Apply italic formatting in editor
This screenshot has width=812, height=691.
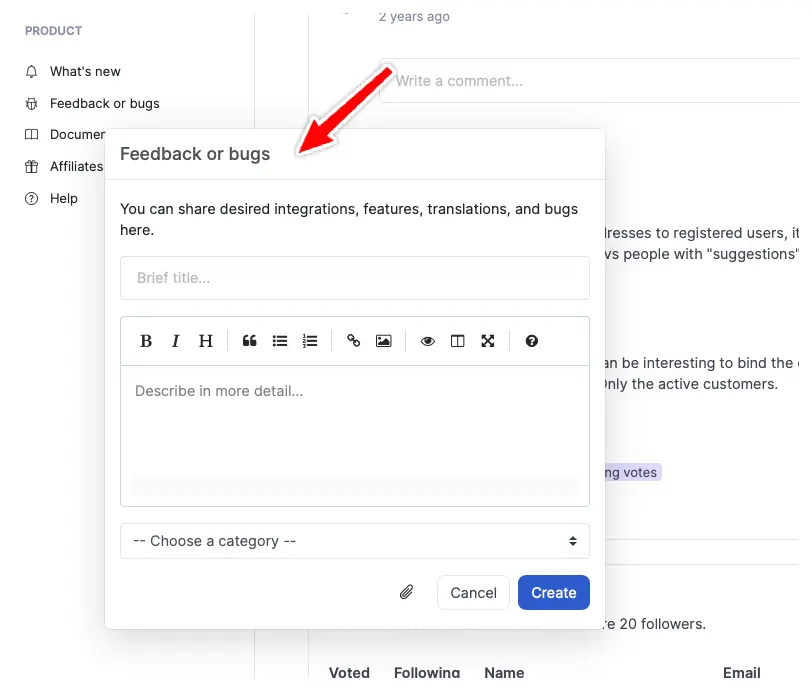(176, 341)
